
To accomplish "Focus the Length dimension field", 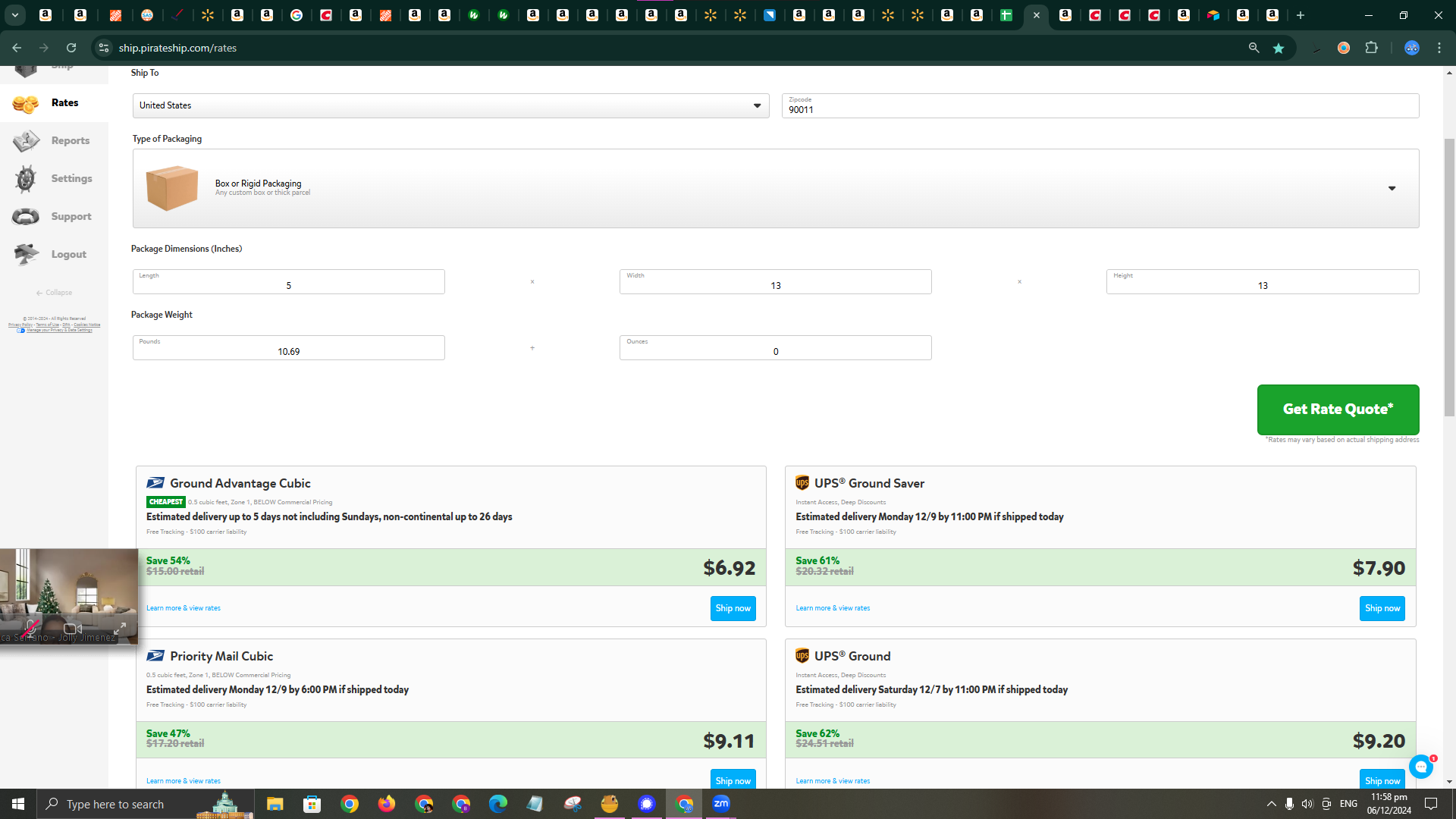I will coord(288,281).
